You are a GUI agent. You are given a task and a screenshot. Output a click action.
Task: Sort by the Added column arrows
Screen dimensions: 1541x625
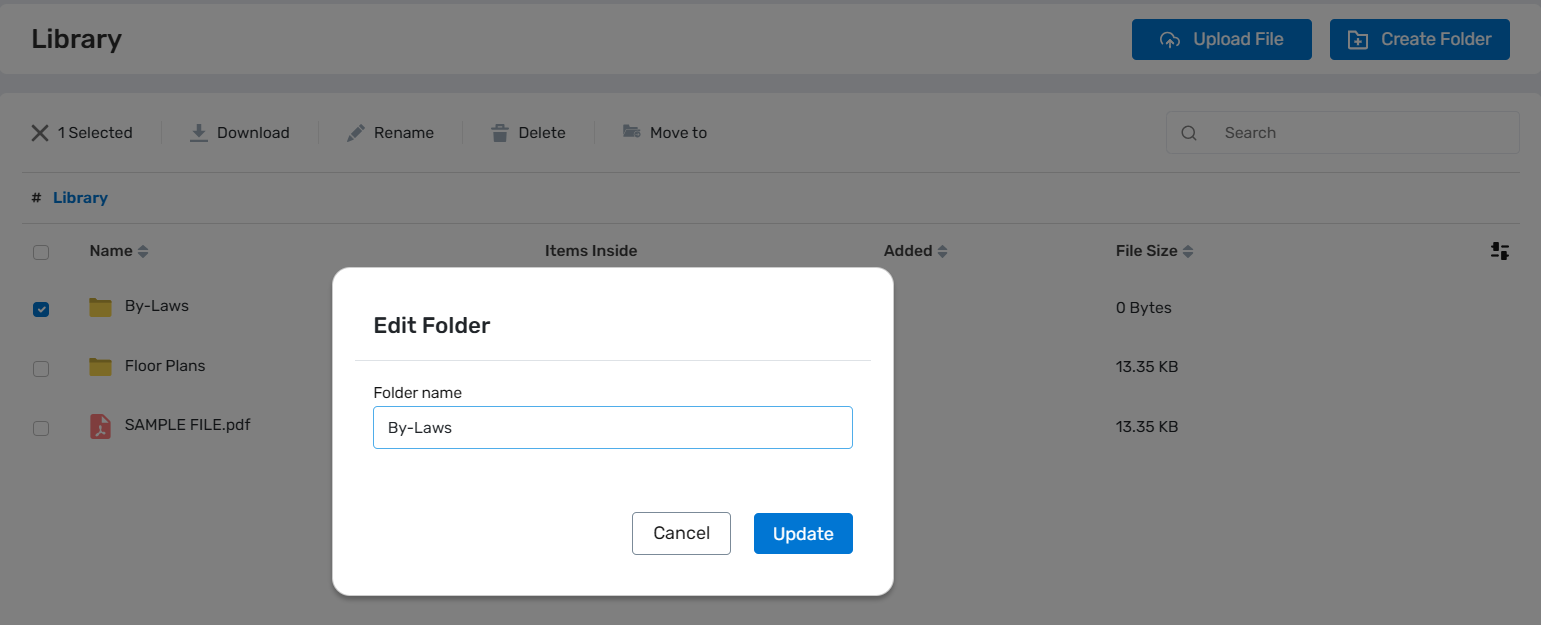pyautogui.click(x=942, y=252)
